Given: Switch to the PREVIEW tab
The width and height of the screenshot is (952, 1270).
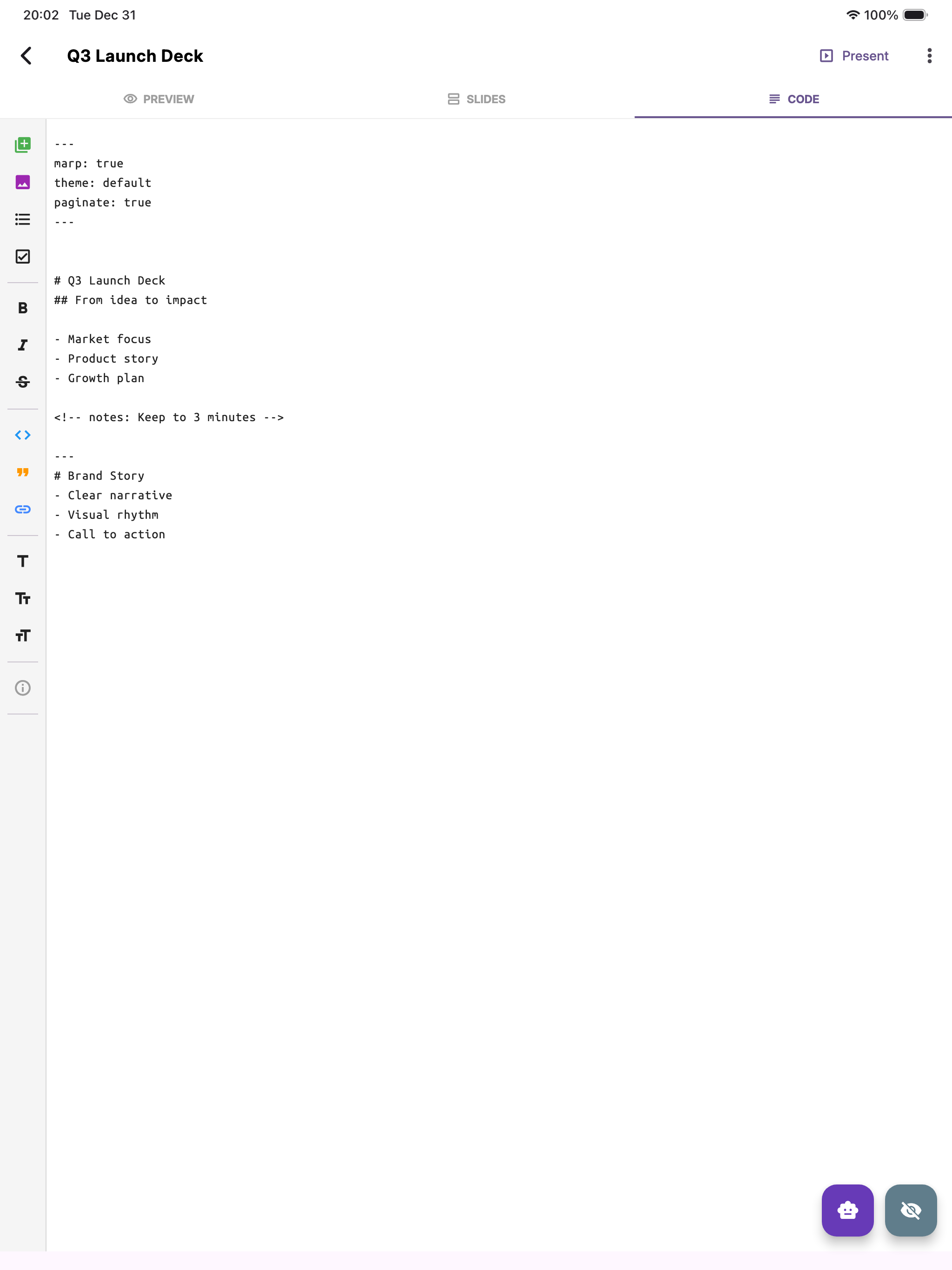Looking at the screenshot, I should (x=159, y=99).
